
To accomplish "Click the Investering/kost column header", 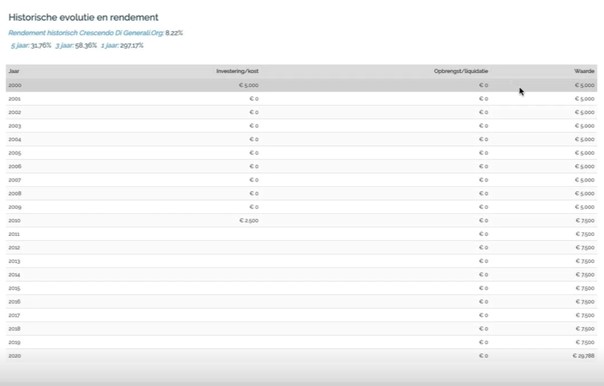I will pyautogui.click(x=237, y=71).
